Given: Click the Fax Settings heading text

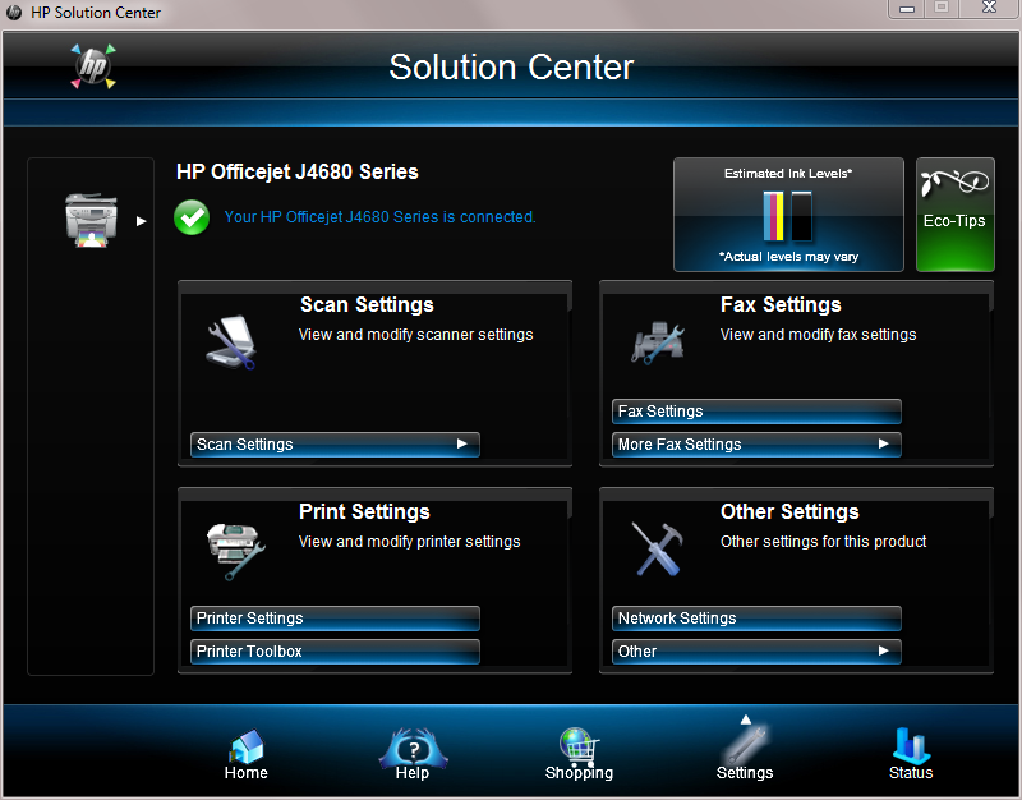Looking at the screenshot, I should click(781, 304).
